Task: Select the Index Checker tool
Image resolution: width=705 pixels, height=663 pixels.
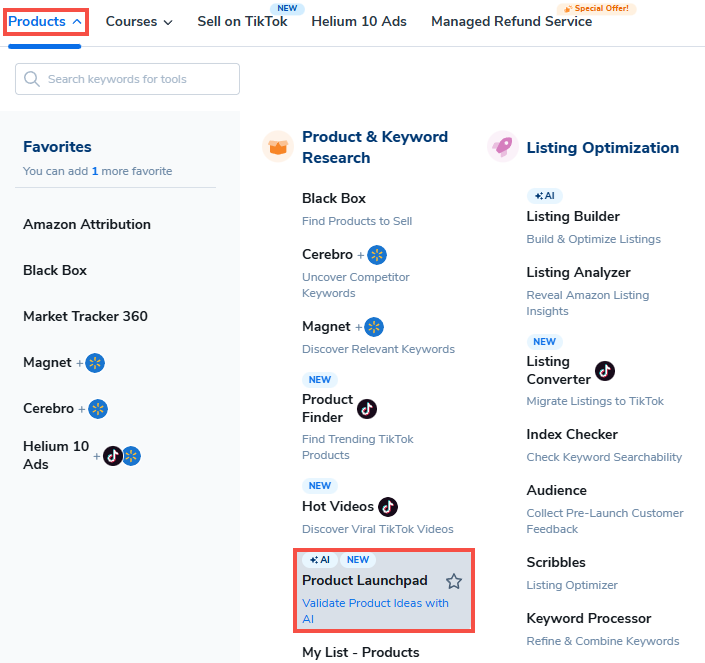Action: coord(572,434)
